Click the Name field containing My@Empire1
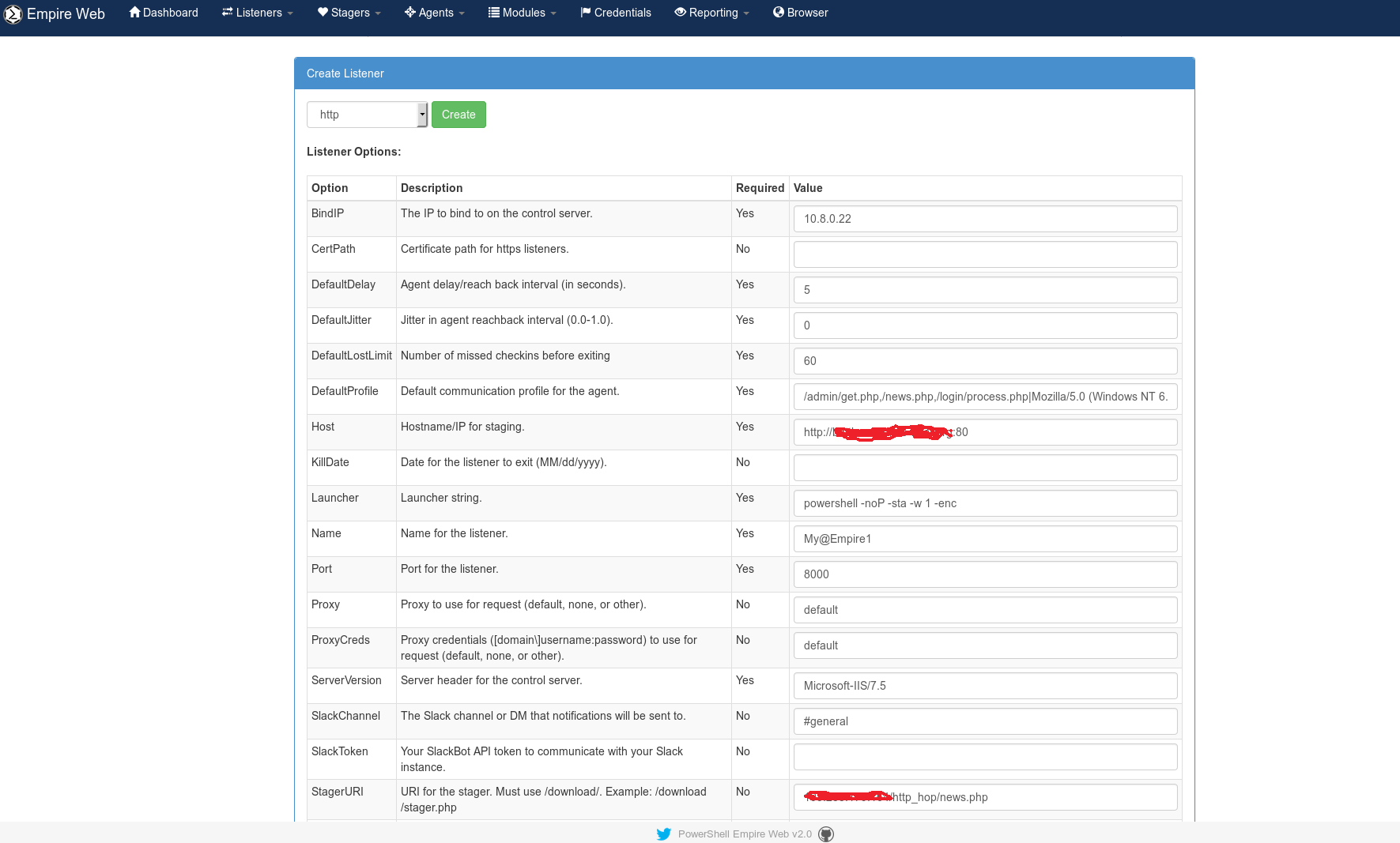Viewport: 1400px width, 843px height. (x=985, y=539)
